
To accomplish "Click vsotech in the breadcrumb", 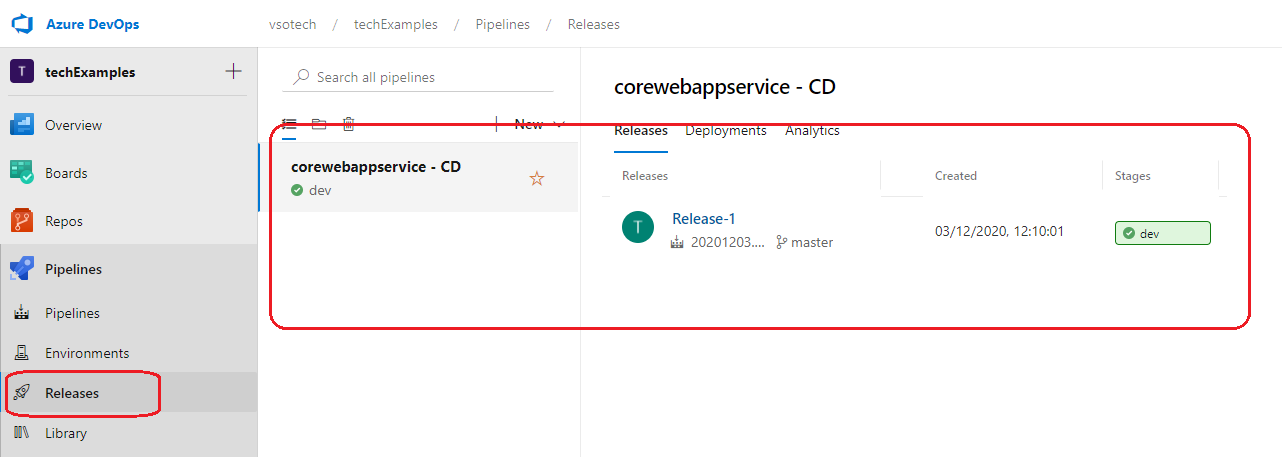I will tap(292, 24).
